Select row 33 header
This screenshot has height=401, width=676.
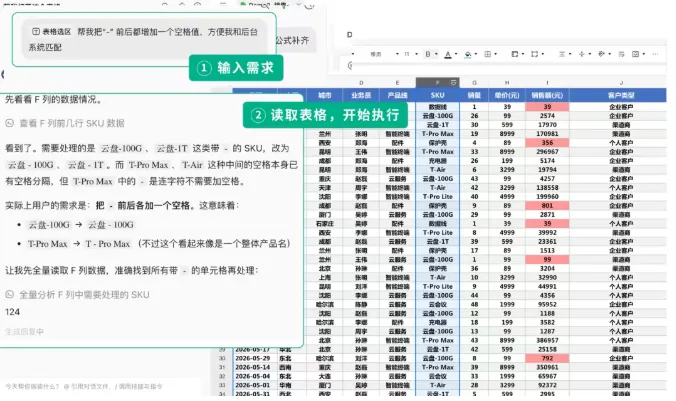click(222, 385)
